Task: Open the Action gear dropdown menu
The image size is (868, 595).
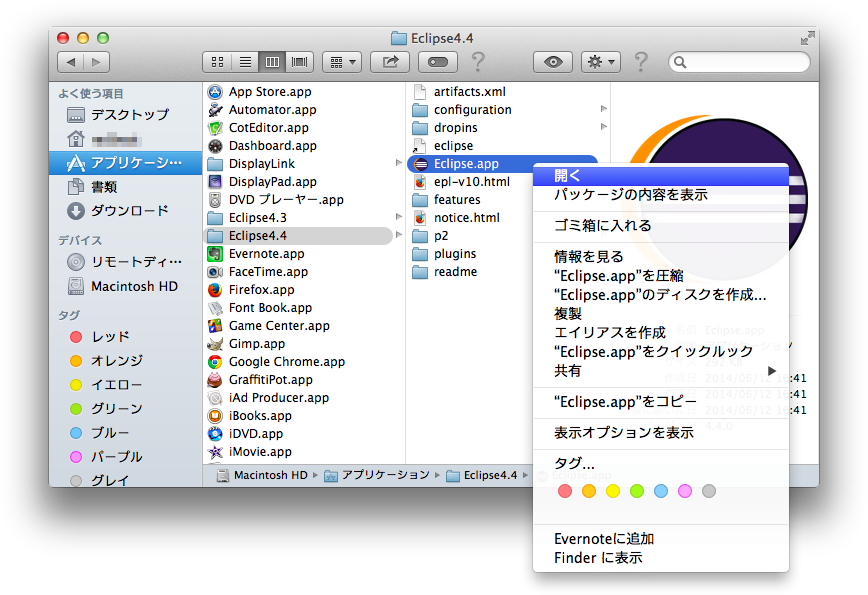Action: tap(601, 62)
